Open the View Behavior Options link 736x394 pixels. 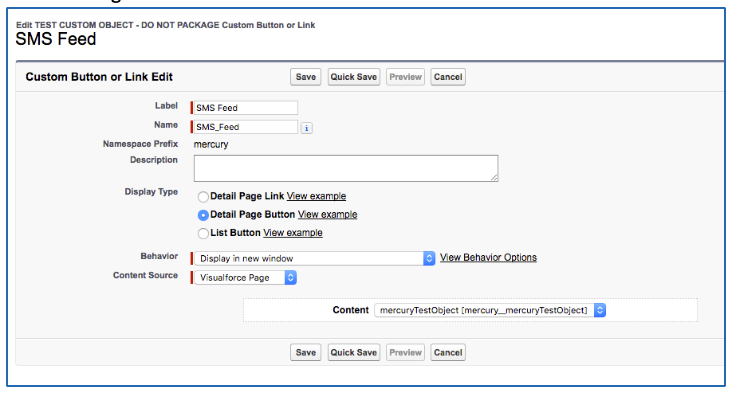pyautogui.click(x=488, y=257)
